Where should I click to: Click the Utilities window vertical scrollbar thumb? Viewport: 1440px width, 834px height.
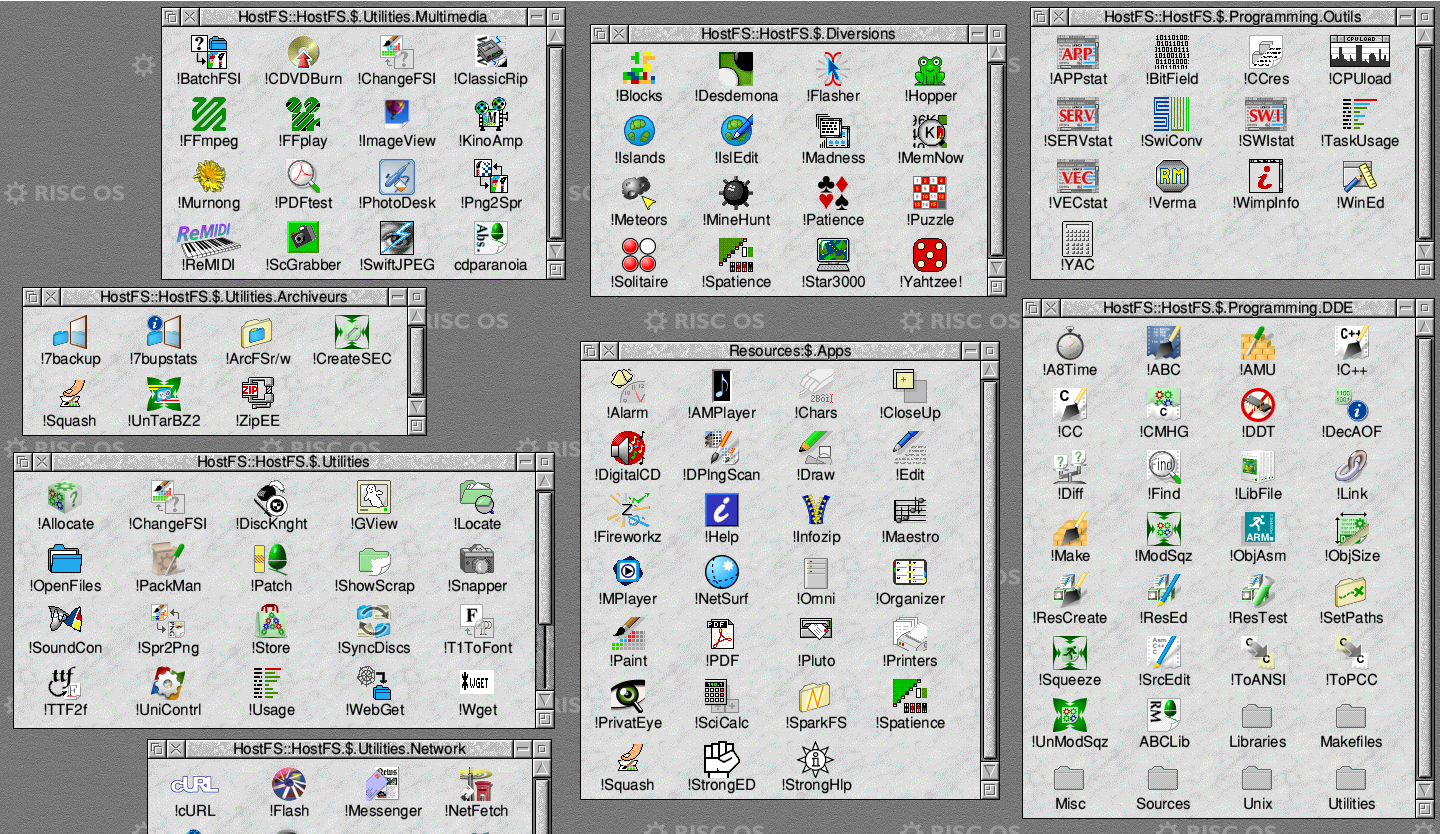point(545,557)
